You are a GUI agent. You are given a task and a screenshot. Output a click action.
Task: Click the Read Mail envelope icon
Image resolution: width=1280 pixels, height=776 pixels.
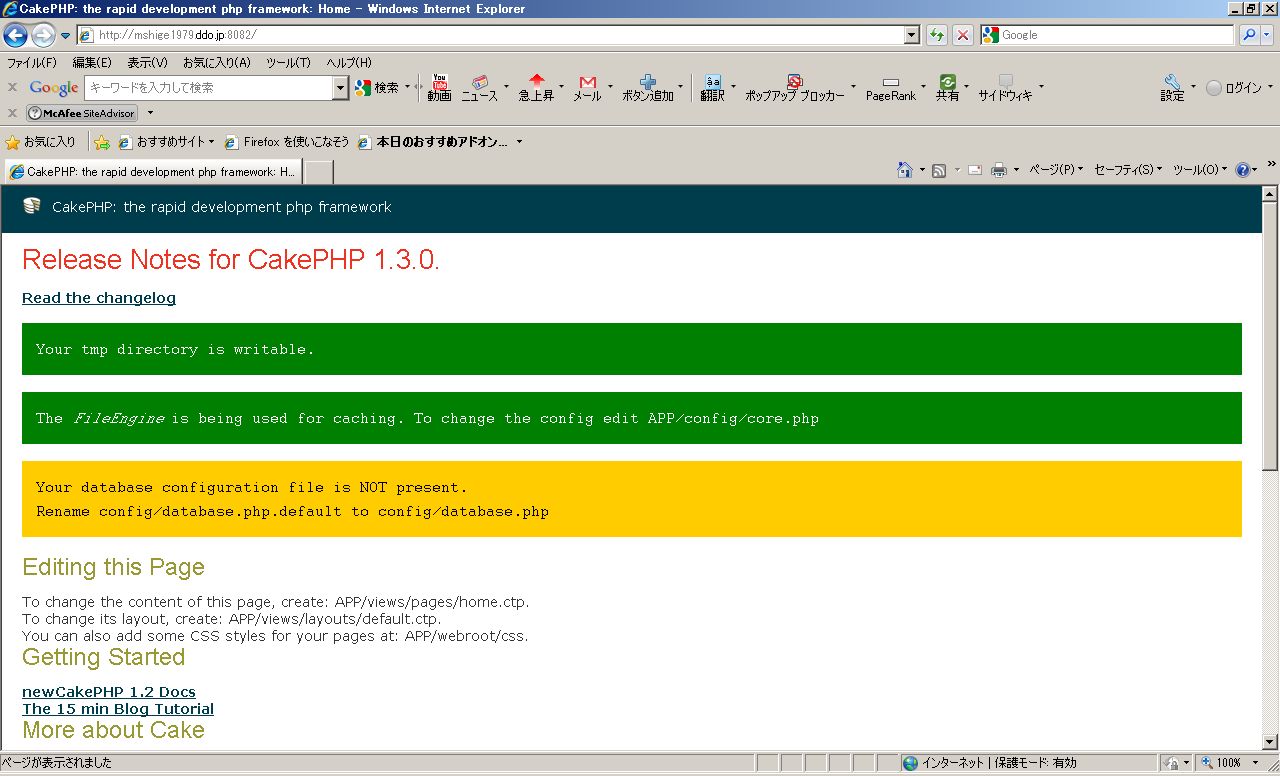[974, 170]
